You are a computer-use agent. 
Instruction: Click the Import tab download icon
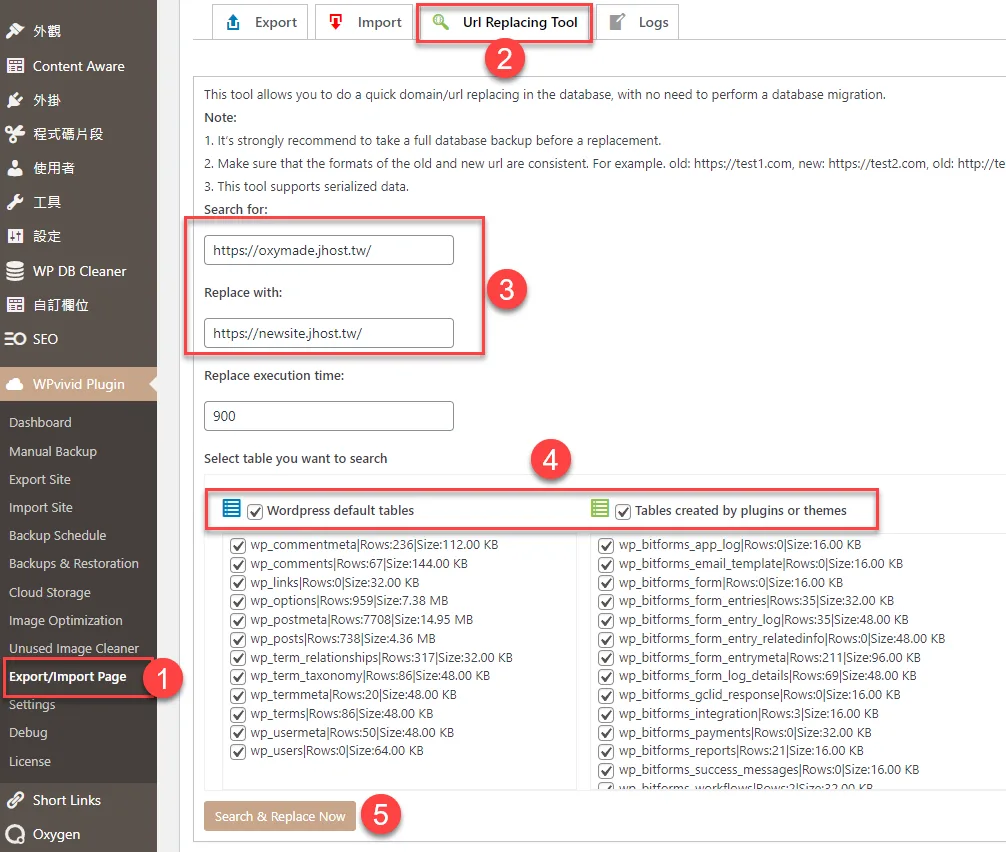336,22
